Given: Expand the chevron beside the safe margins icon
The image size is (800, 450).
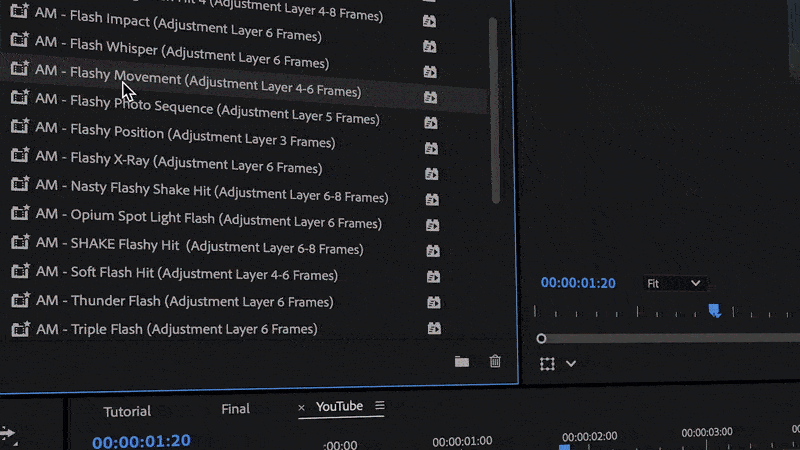Looking at the screenshot, I should (x=571, y=364).
